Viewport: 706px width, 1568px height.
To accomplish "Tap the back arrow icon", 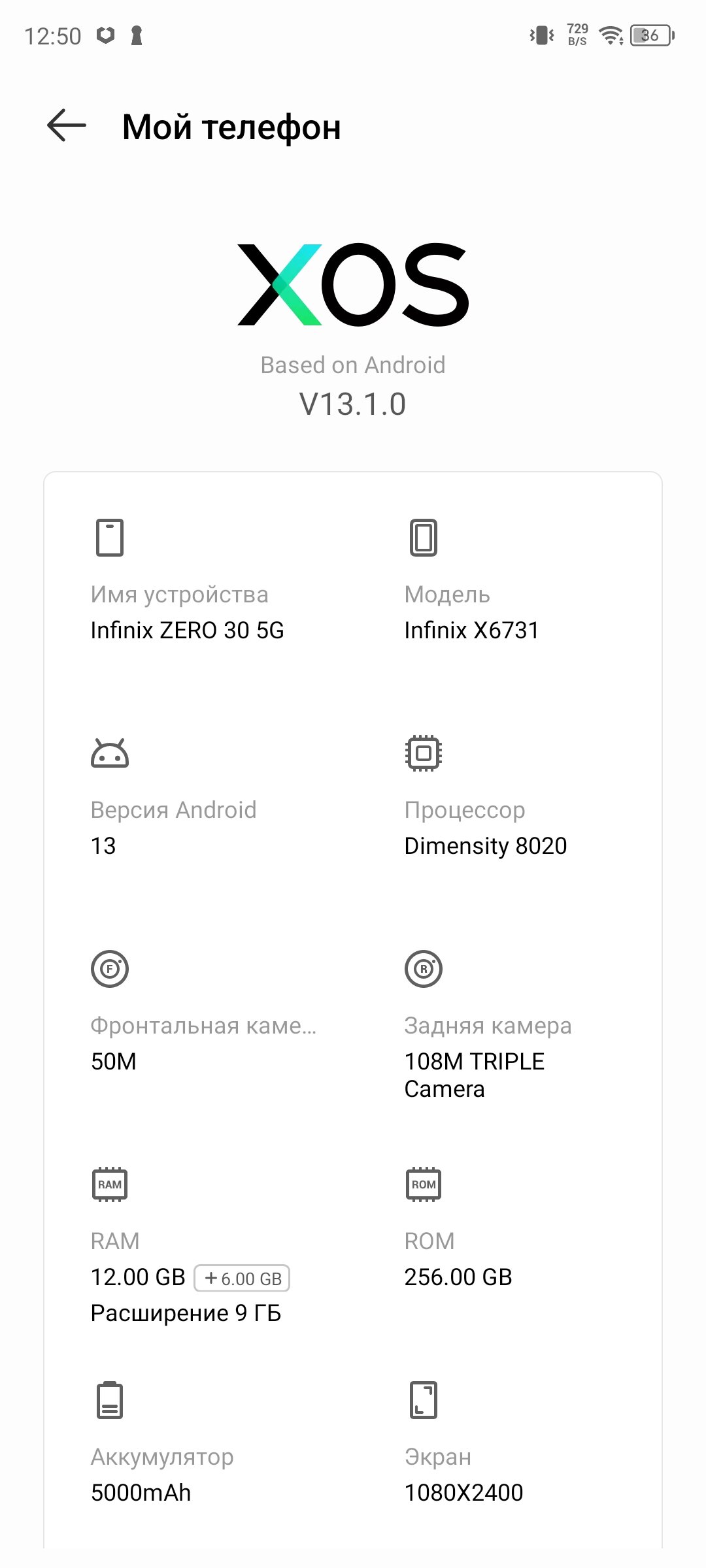I will 67,125.
